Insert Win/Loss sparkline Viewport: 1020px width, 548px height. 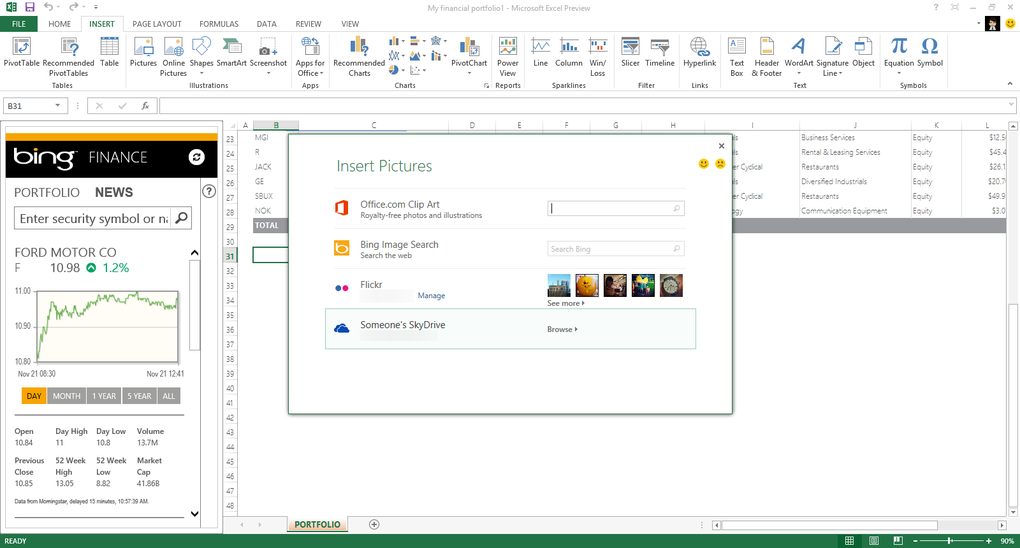(x=598, y=57)
